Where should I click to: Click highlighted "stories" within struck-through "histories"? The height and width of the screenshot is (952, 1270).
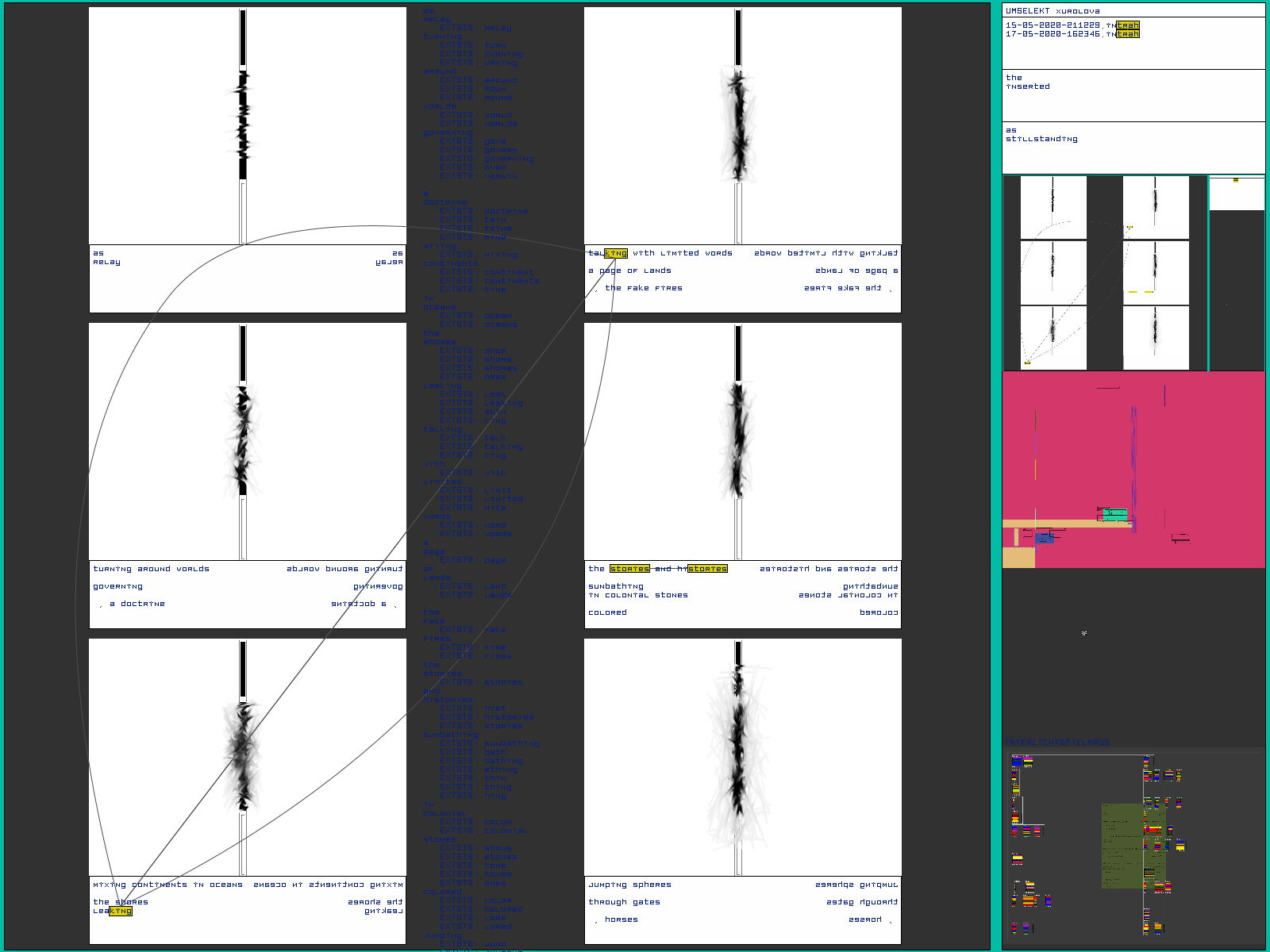pos(707,569)
